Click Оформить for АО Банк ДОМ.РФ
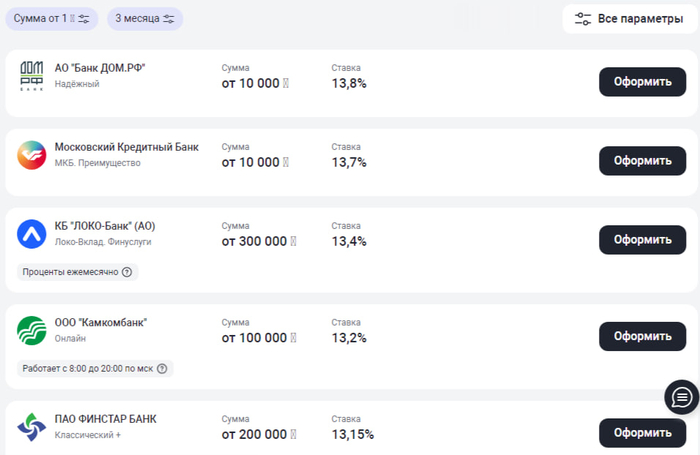 pyautogui.click(x=642, y=82)
